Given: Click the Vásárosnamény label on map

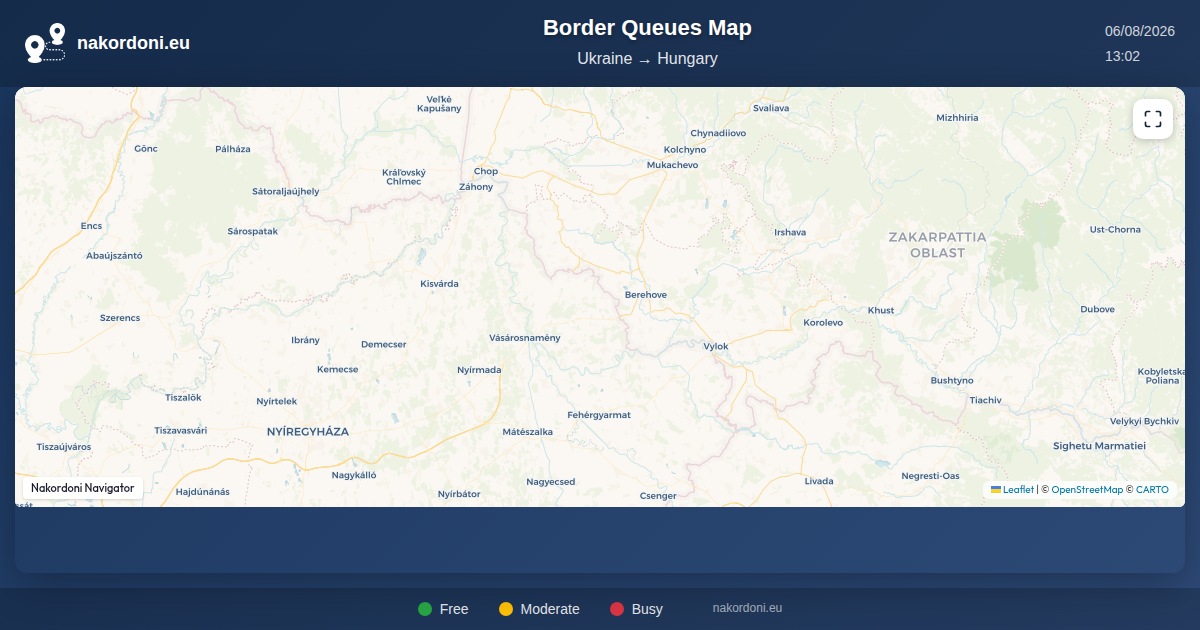Looking at the screenshot, I should pos(525,338).
